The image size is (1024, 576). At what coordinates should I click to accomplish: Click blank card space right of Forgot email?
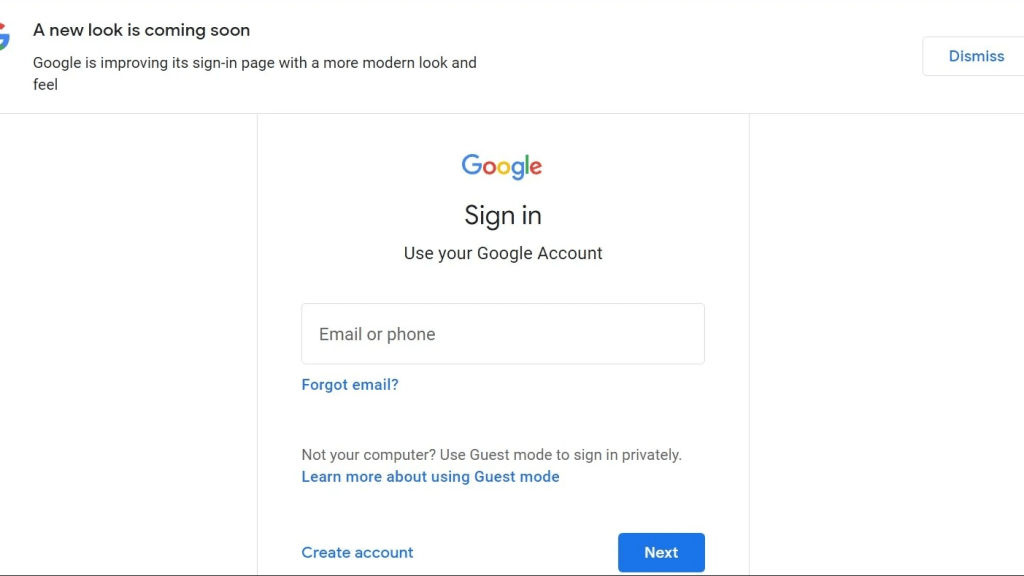560,385
